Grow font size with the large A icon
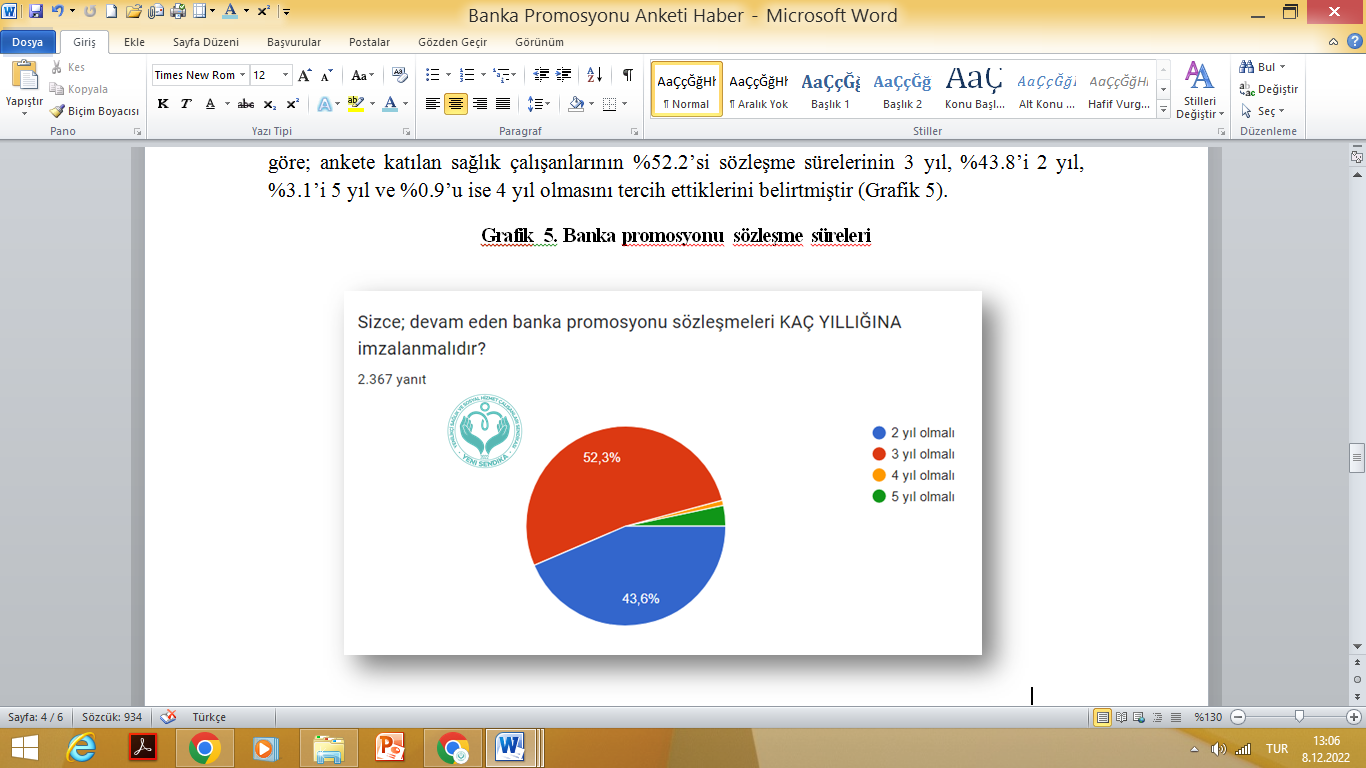 coord(305,75)
